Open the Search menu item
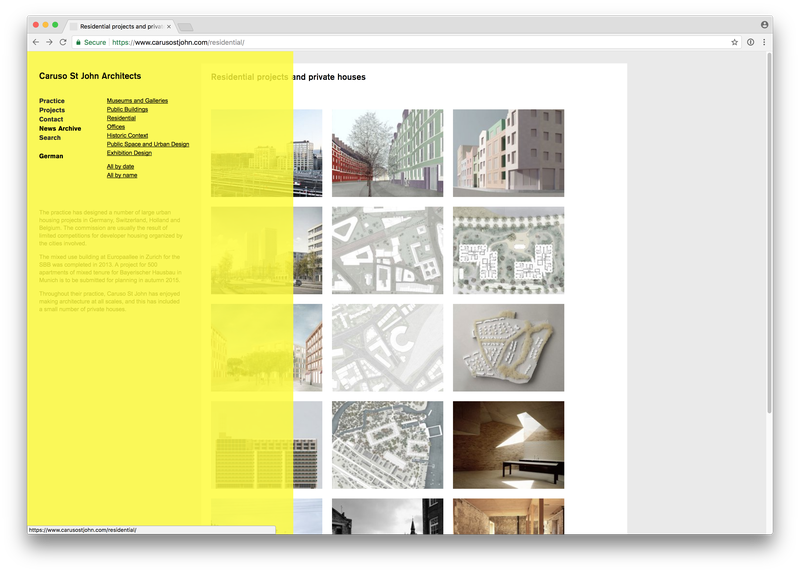This screenshot has width=800, height=573. [x=50, y=138]
